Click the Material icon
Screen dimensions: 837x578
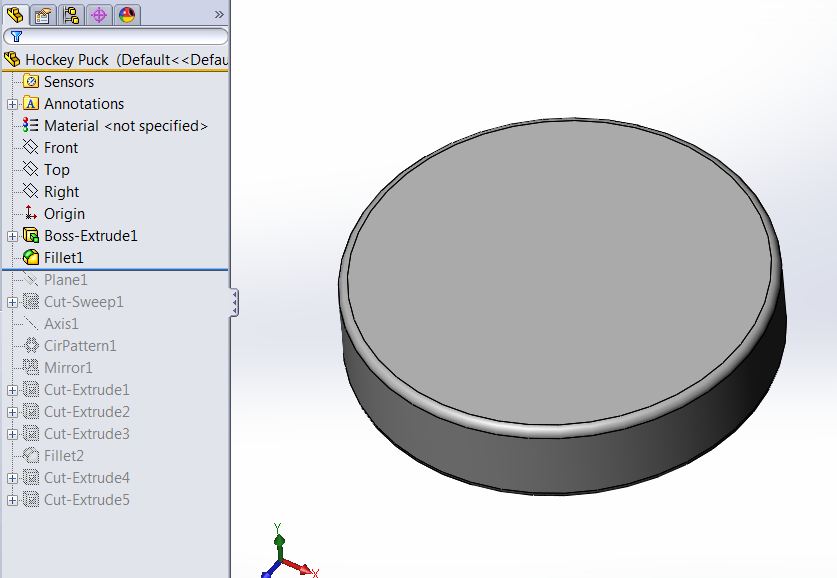click(30, 125)
